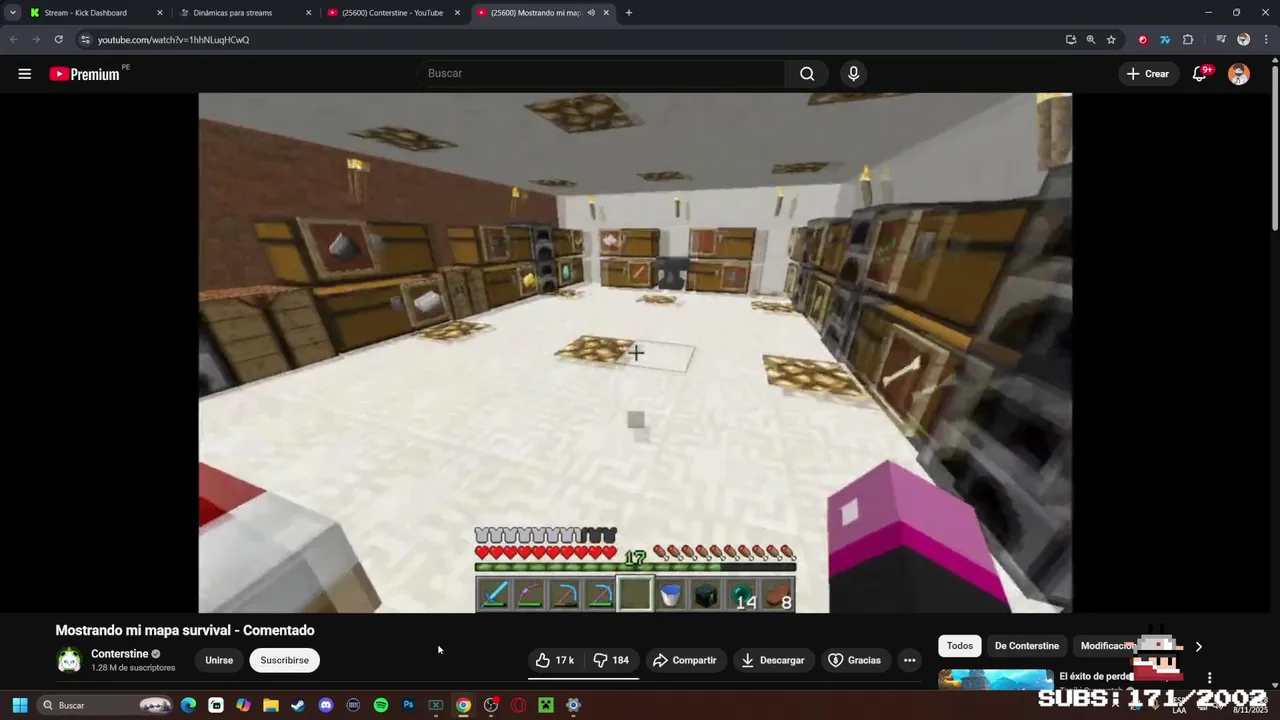Open the video title text
This screenshot has width=1280, height=720.
click(185, 630)
